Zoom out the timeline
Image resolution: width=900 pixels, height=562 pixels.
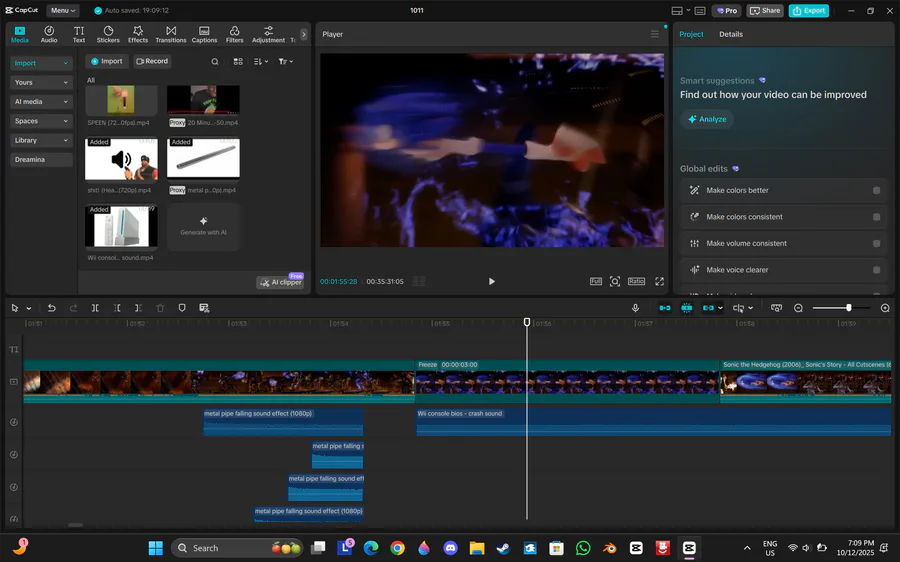[x=798, y=308]
